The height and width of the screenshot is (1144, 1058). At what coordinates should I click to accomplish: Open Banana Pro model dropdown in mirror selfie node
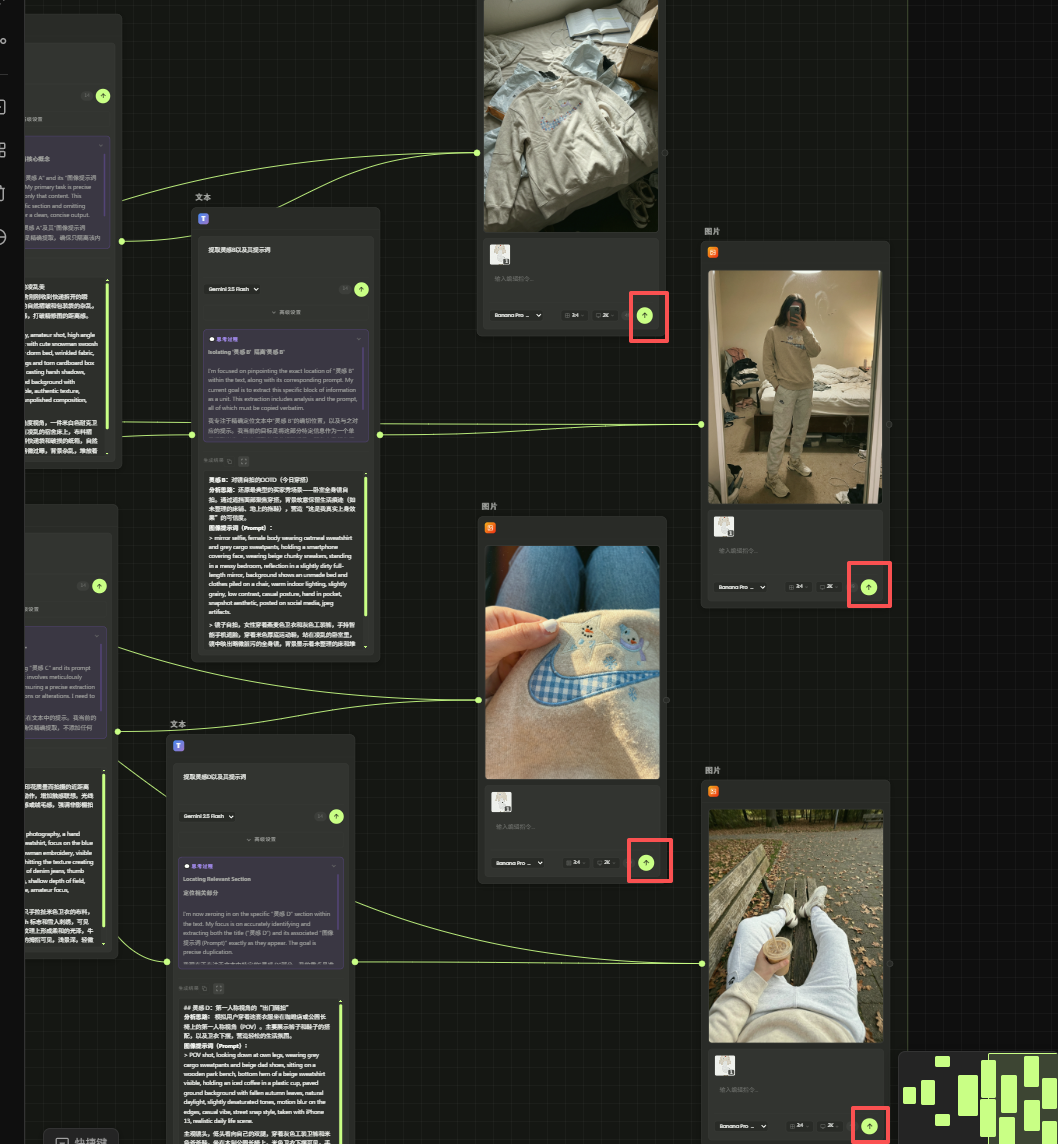pos(741,587)
